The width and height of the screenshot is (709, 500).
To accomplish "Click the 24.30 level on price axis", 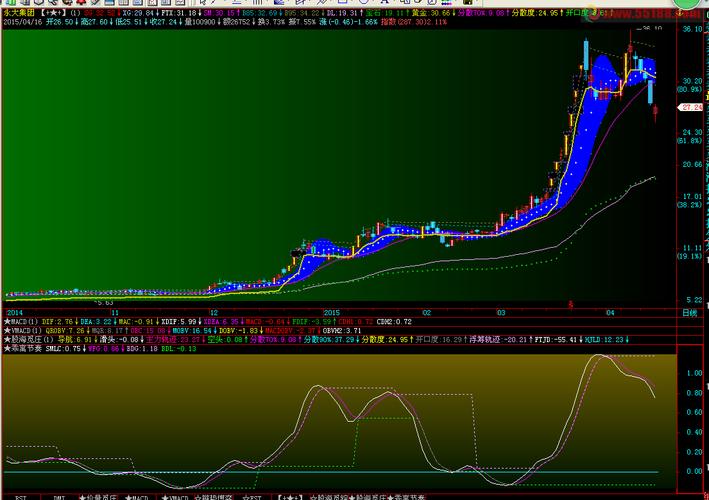I will (x=693, y=132).
